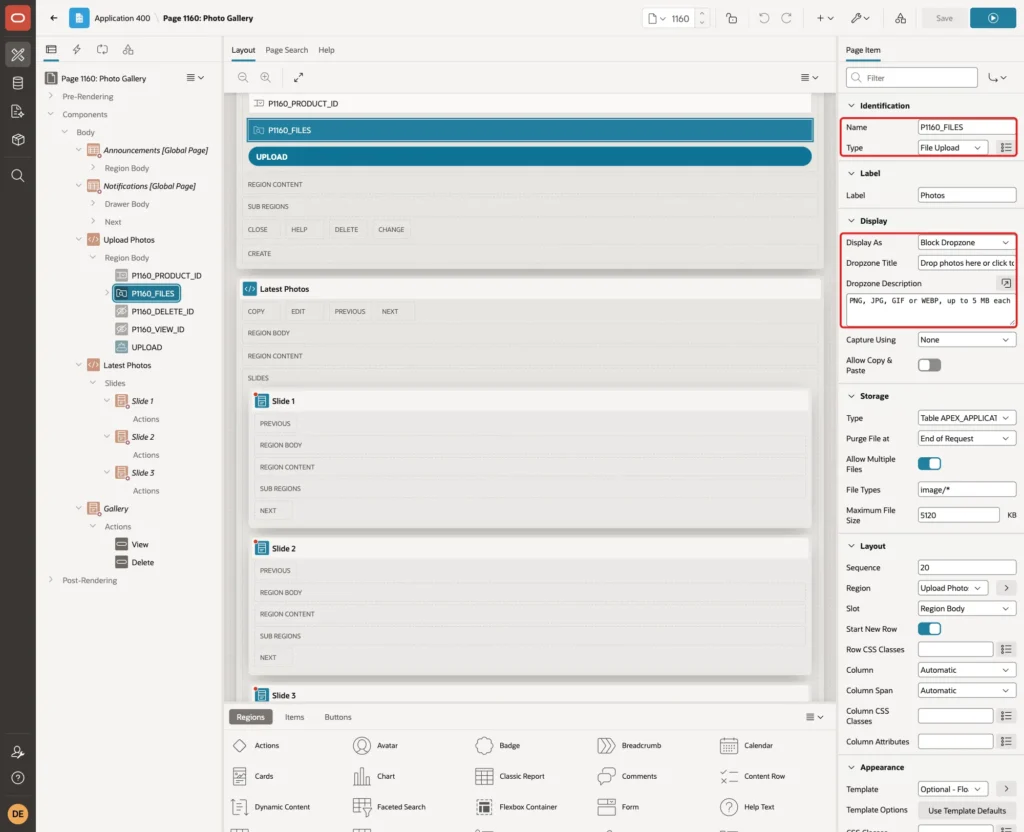Increment the page number stepper
Viewport: 1024px width, 832px height.
coord(702,14)
